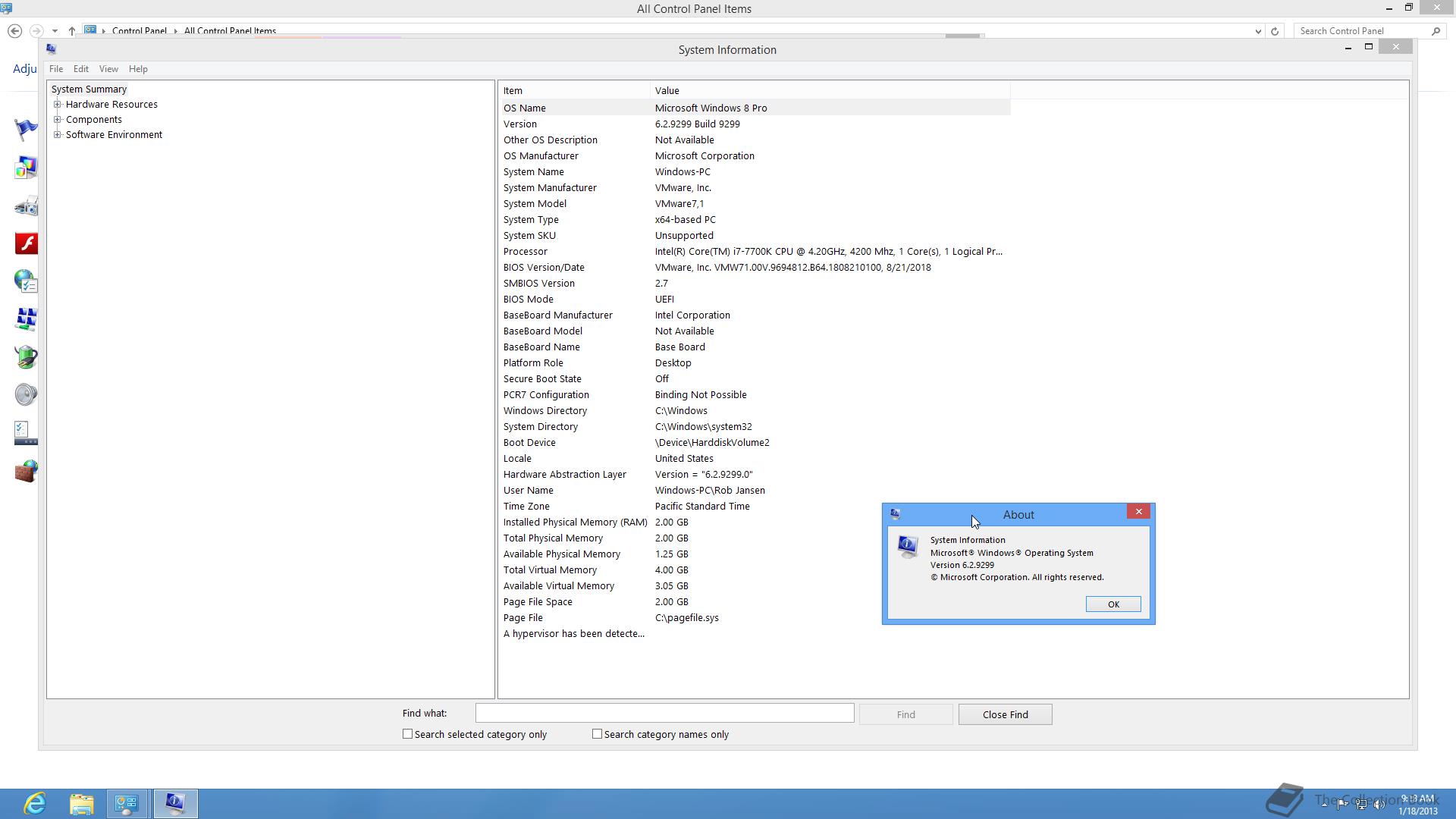Image resolution: width=1456 pixels, height=819 pixels.
Task: Launch Internet Explorer from taskbar
Action: (35, 804)
